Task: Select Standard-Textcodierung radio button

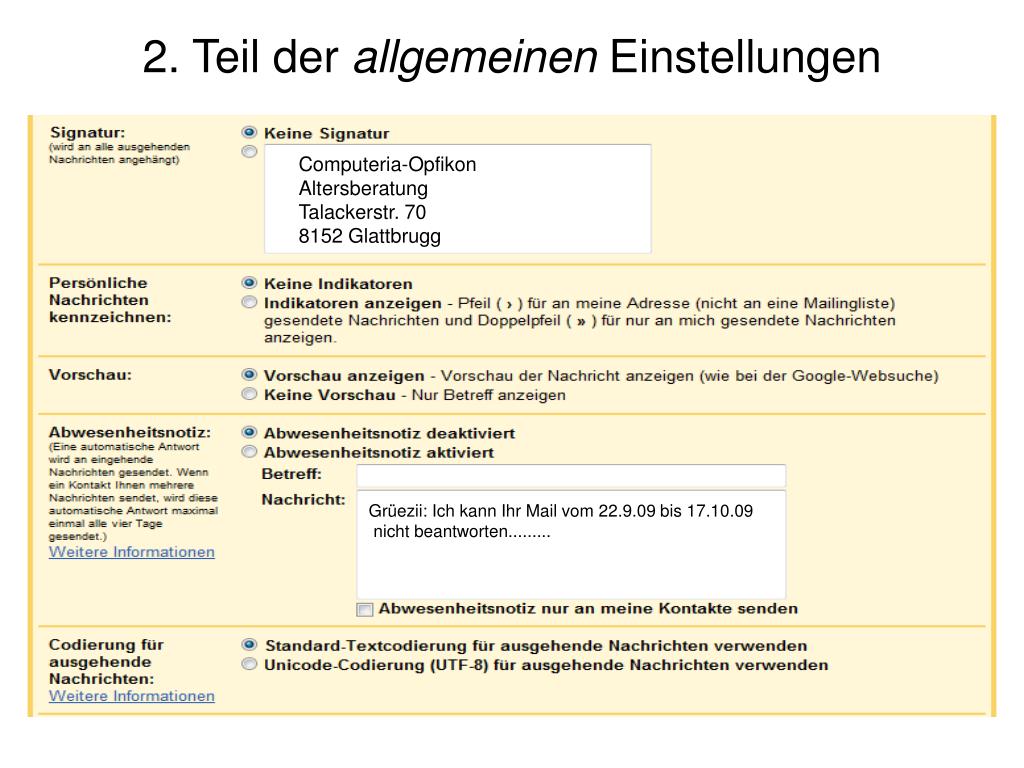Action: click(x=249, y=645)
